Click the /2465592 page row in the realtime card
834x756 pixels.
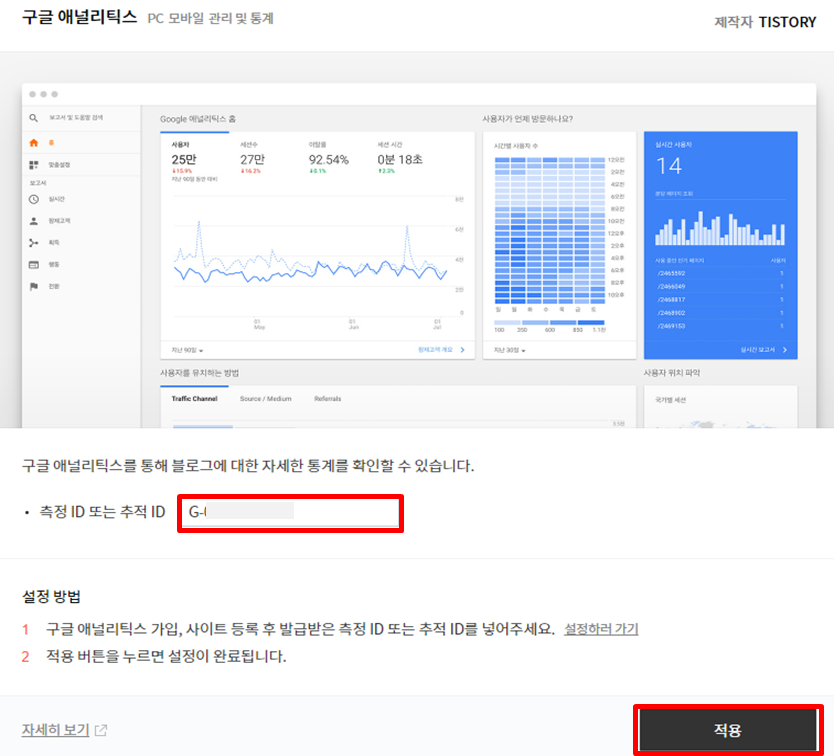coord(721,273)
